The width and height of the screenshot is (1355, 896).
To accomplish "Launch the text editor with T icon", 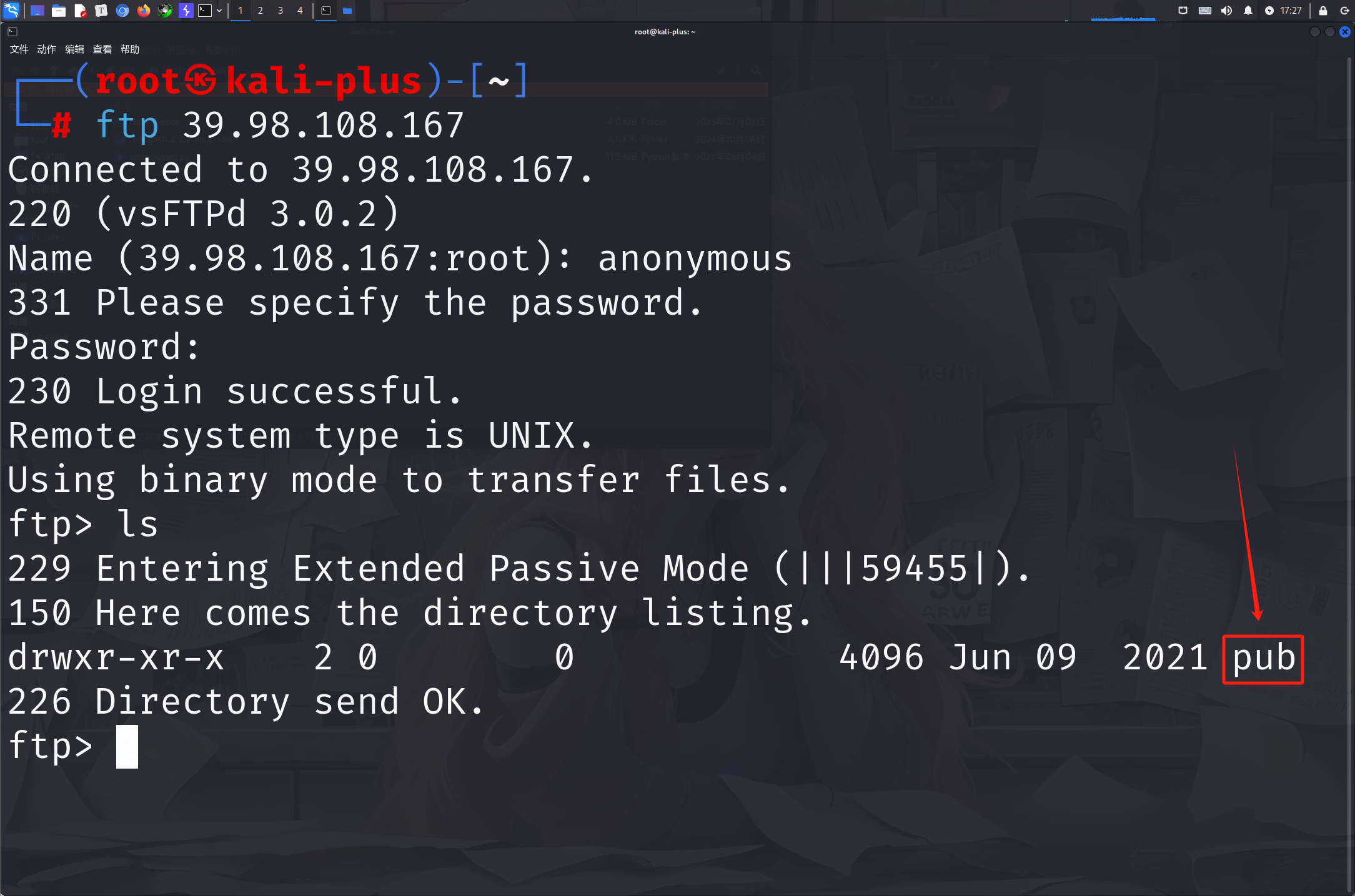I will 101,11.
